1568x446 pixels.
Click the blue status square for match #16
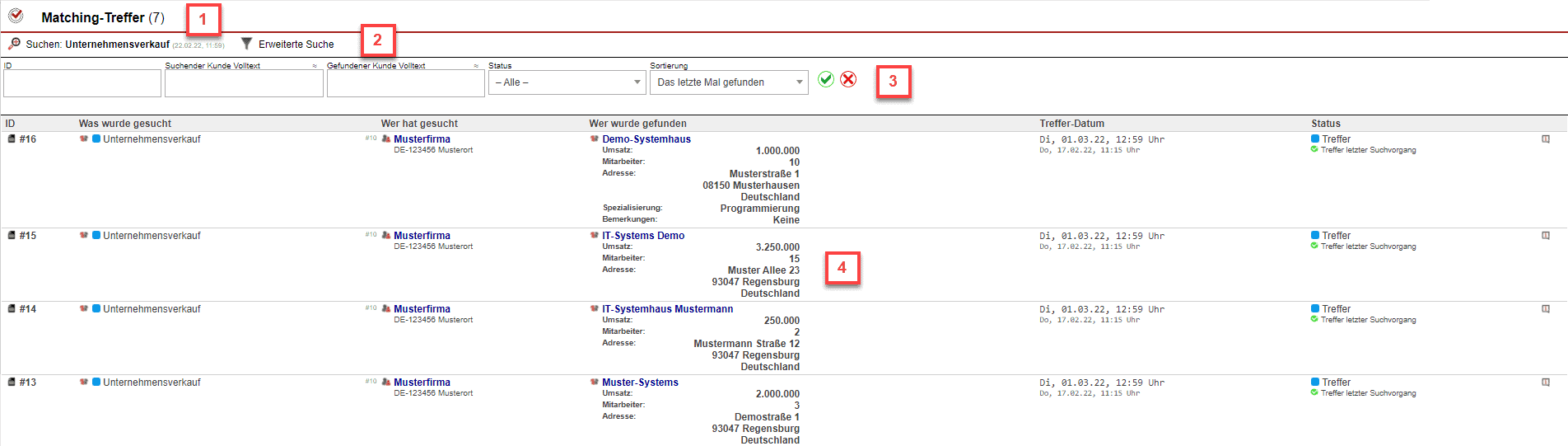pos(1315,139)
